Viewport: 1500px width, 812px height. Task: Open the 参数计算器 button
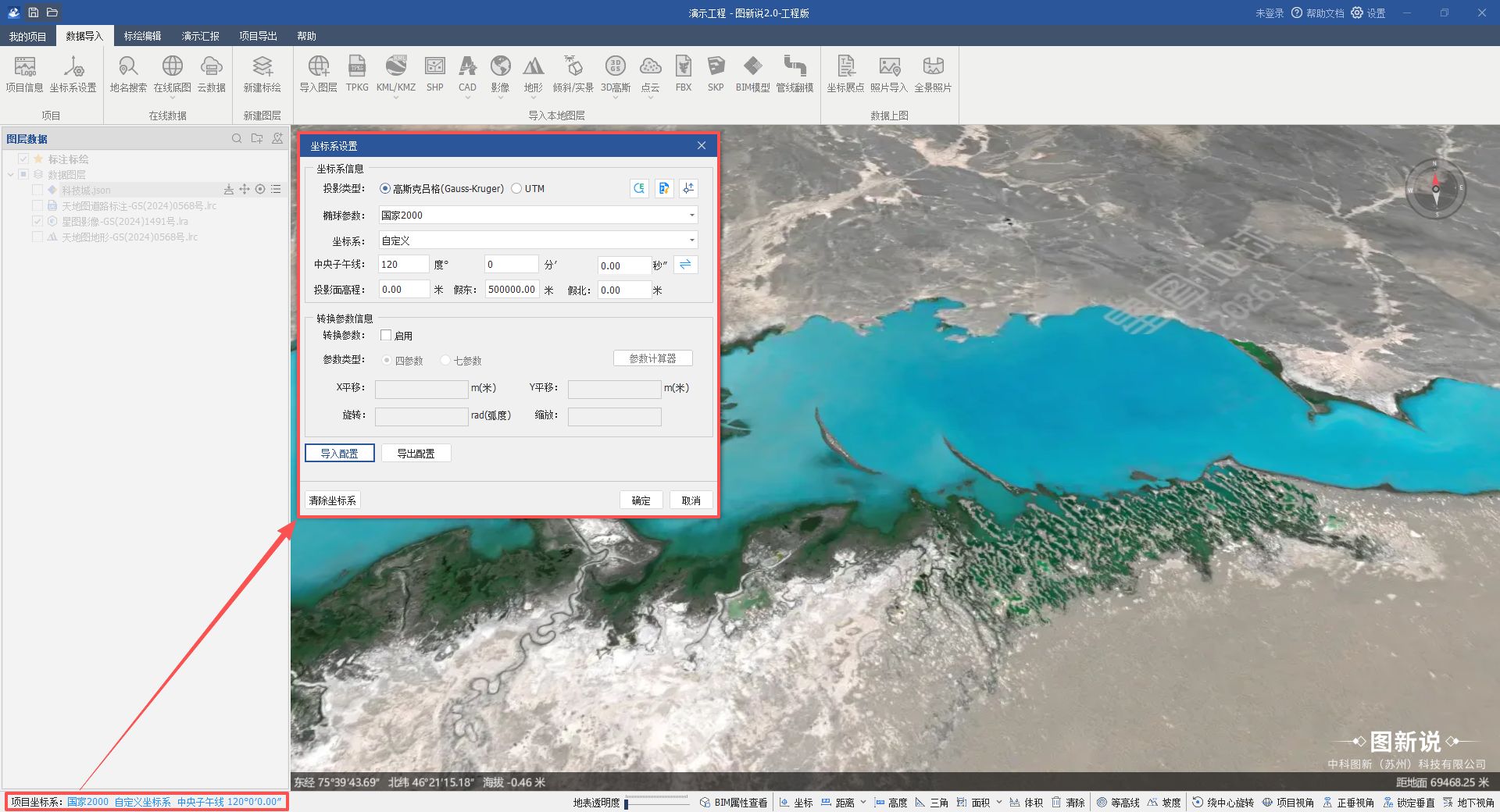653,358
